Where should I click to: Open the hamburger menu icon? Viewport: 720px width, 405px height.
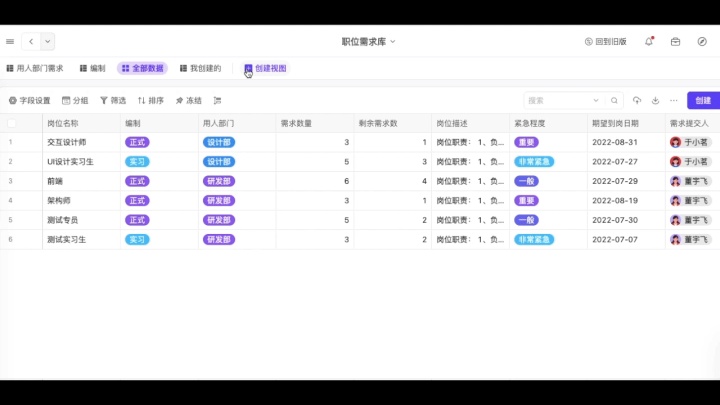[10, 41]
